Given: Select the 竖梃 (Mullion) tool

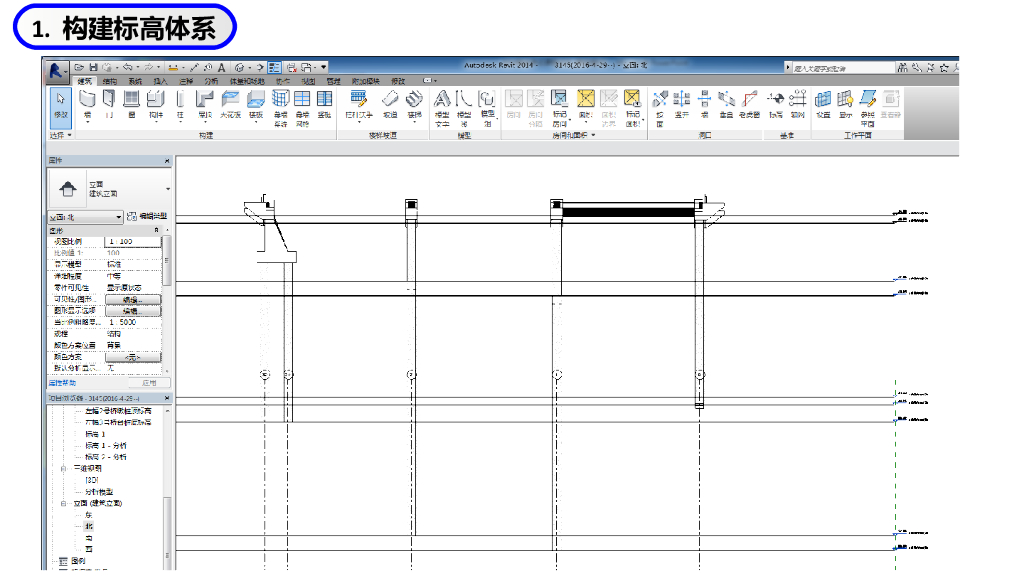Looking at the screenshot, I should 325,104.
